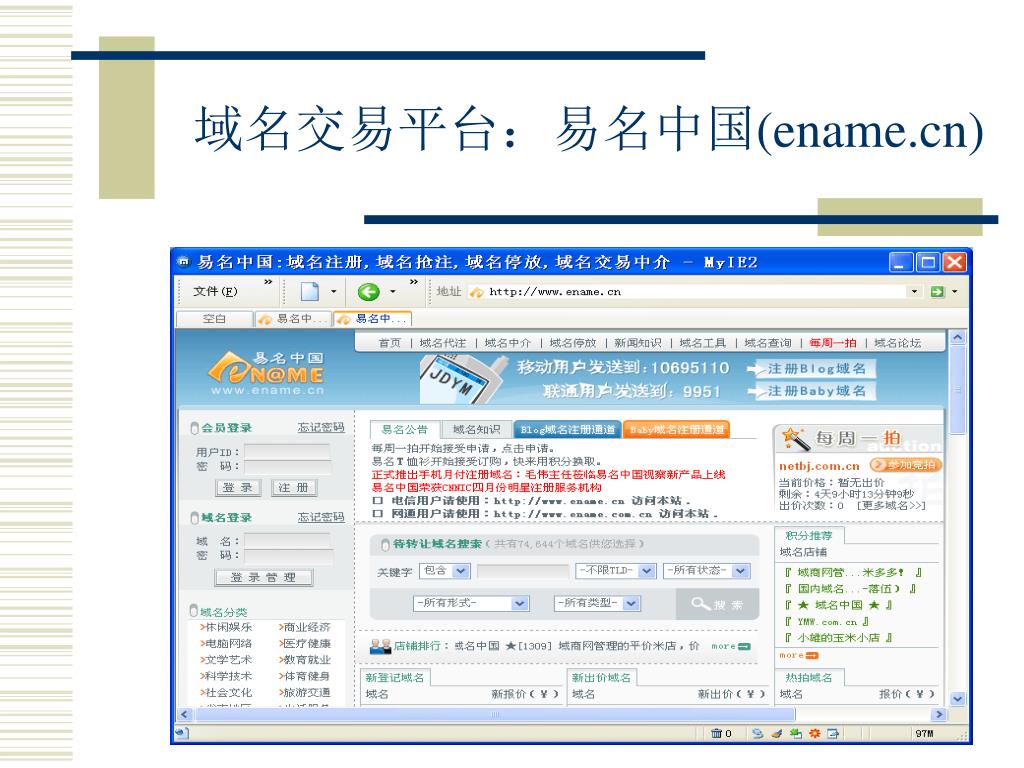
Task: Select the 域名知识 tab
Action: click(x=477, y=429)
